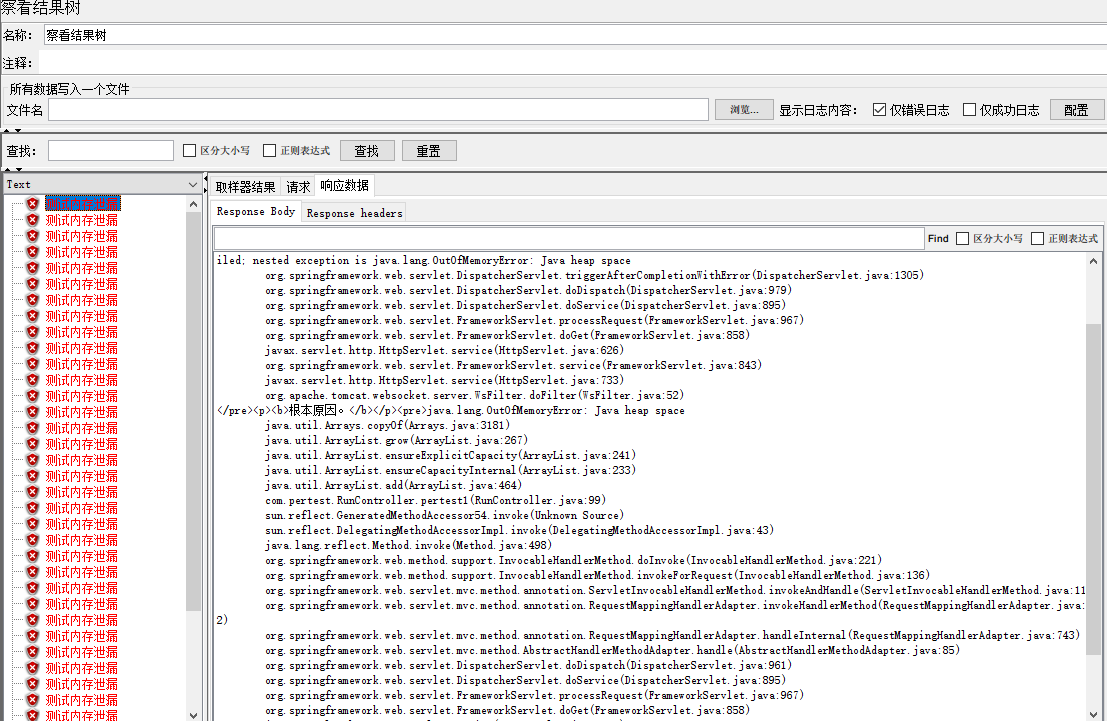Click into the 文件名 input field
1107x721 pixels.
(x=378, y=110)
